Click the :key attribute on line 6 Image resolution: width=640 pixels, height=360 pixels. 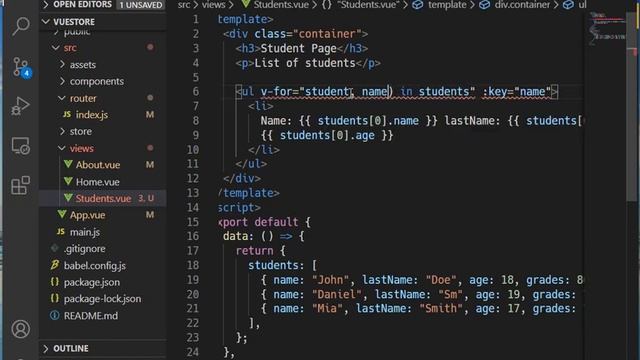[x=516, y=91]
